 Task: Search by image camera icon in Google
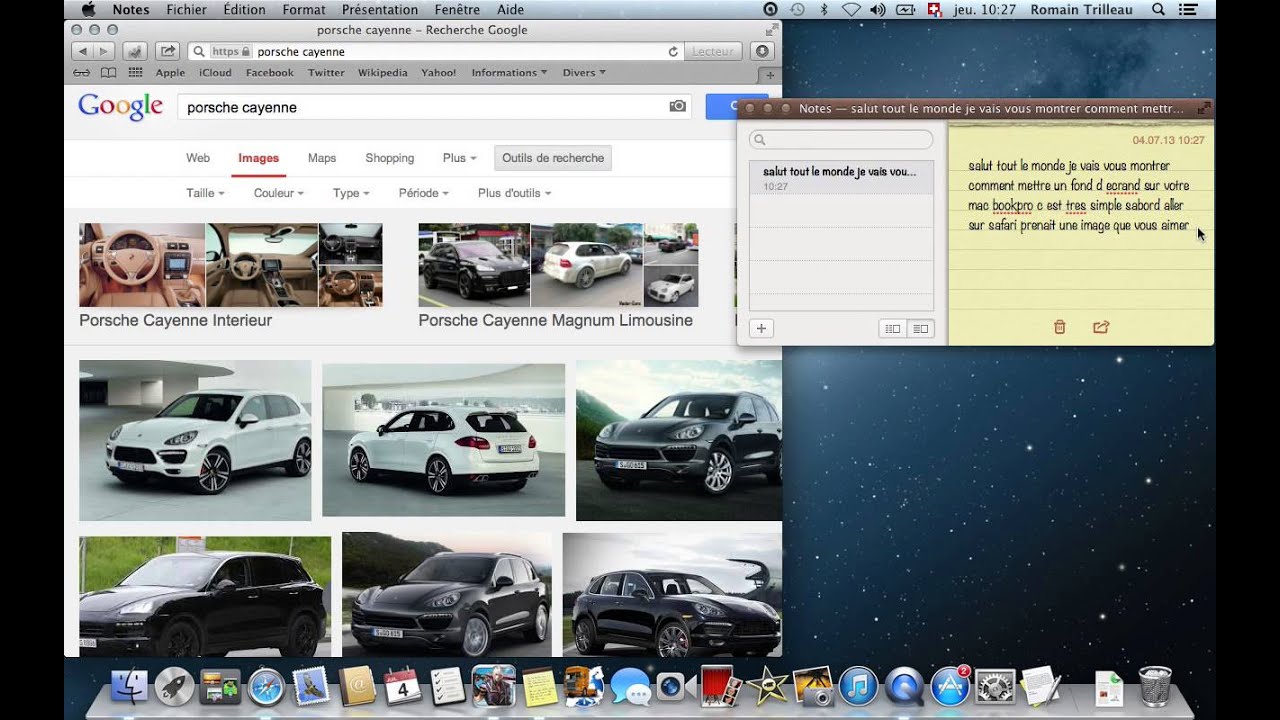click(678, 106)
